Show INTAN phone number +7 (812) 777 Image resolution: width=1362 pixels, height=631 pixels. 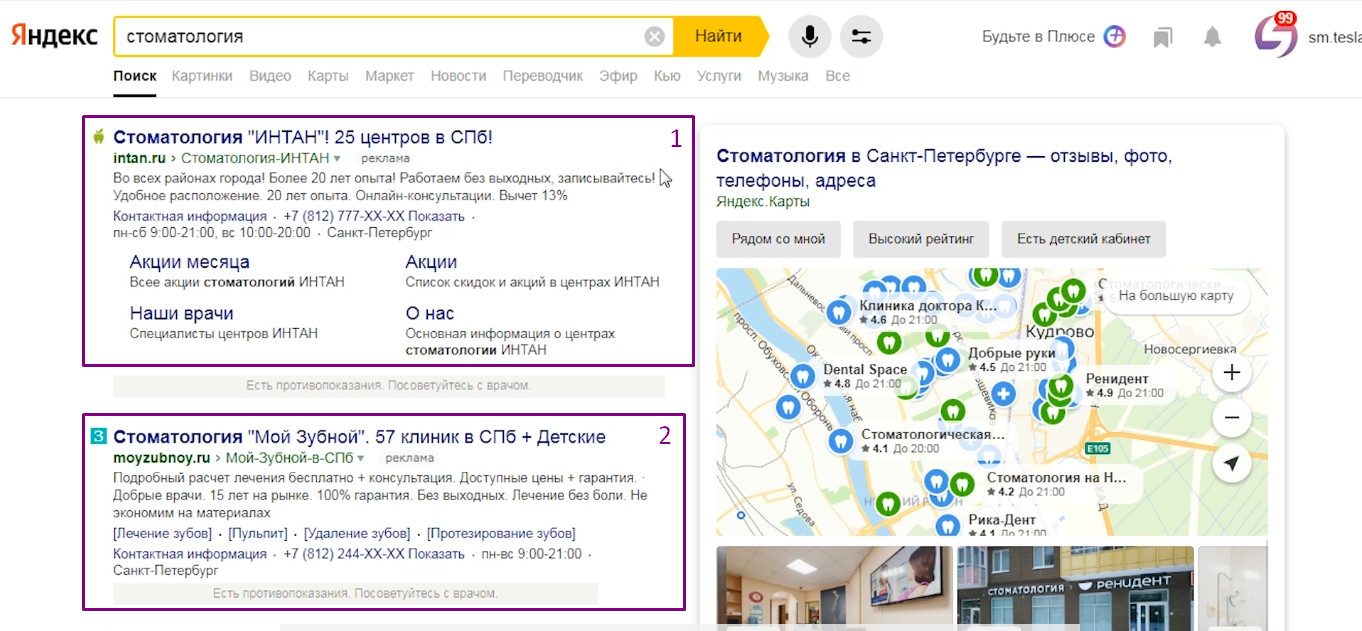(x=374, y=216)
